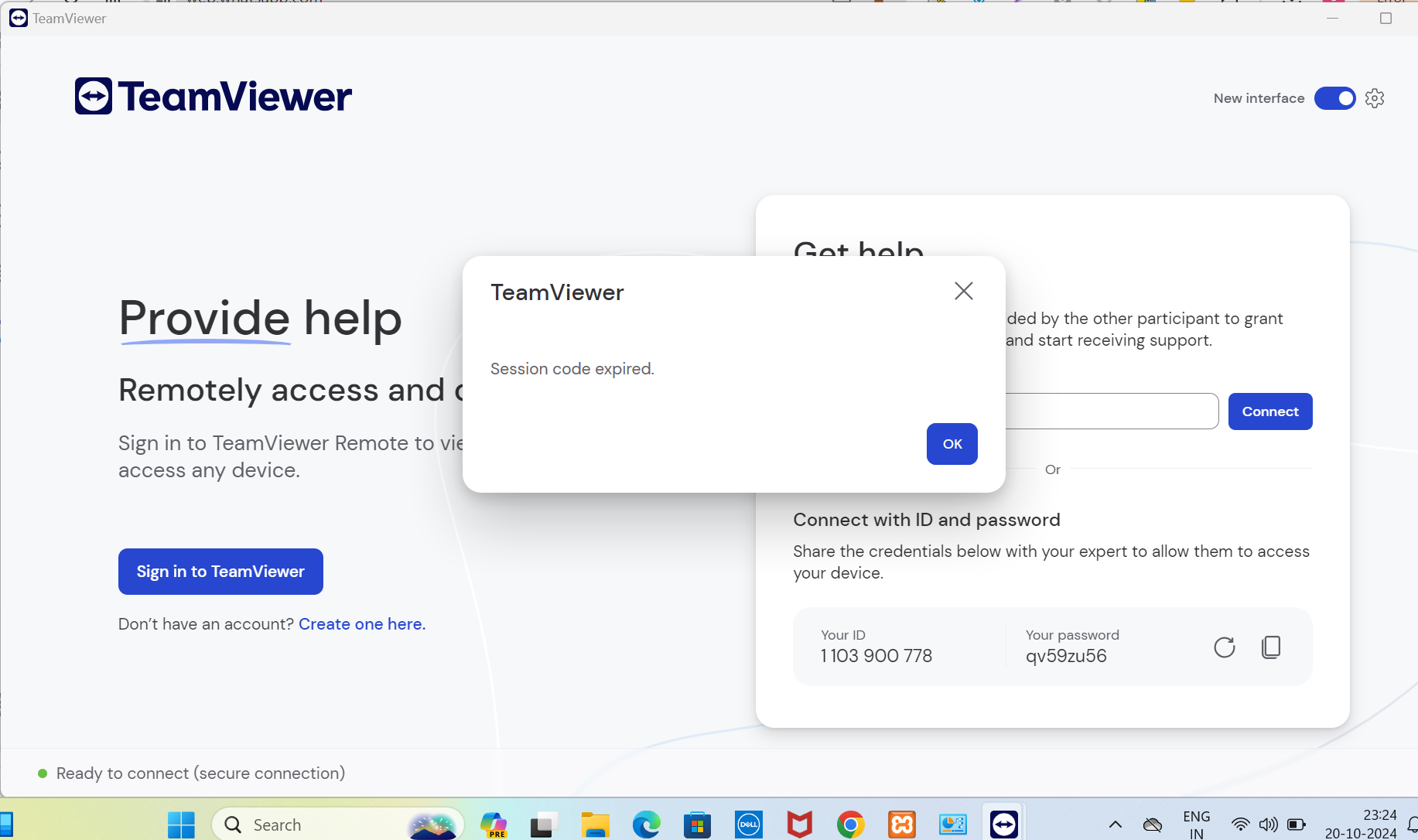Image resolution: width=1418 pixels, height=840 pixels.
Task: Open the Dell app on the taskbar
Action: pos(749,825)
